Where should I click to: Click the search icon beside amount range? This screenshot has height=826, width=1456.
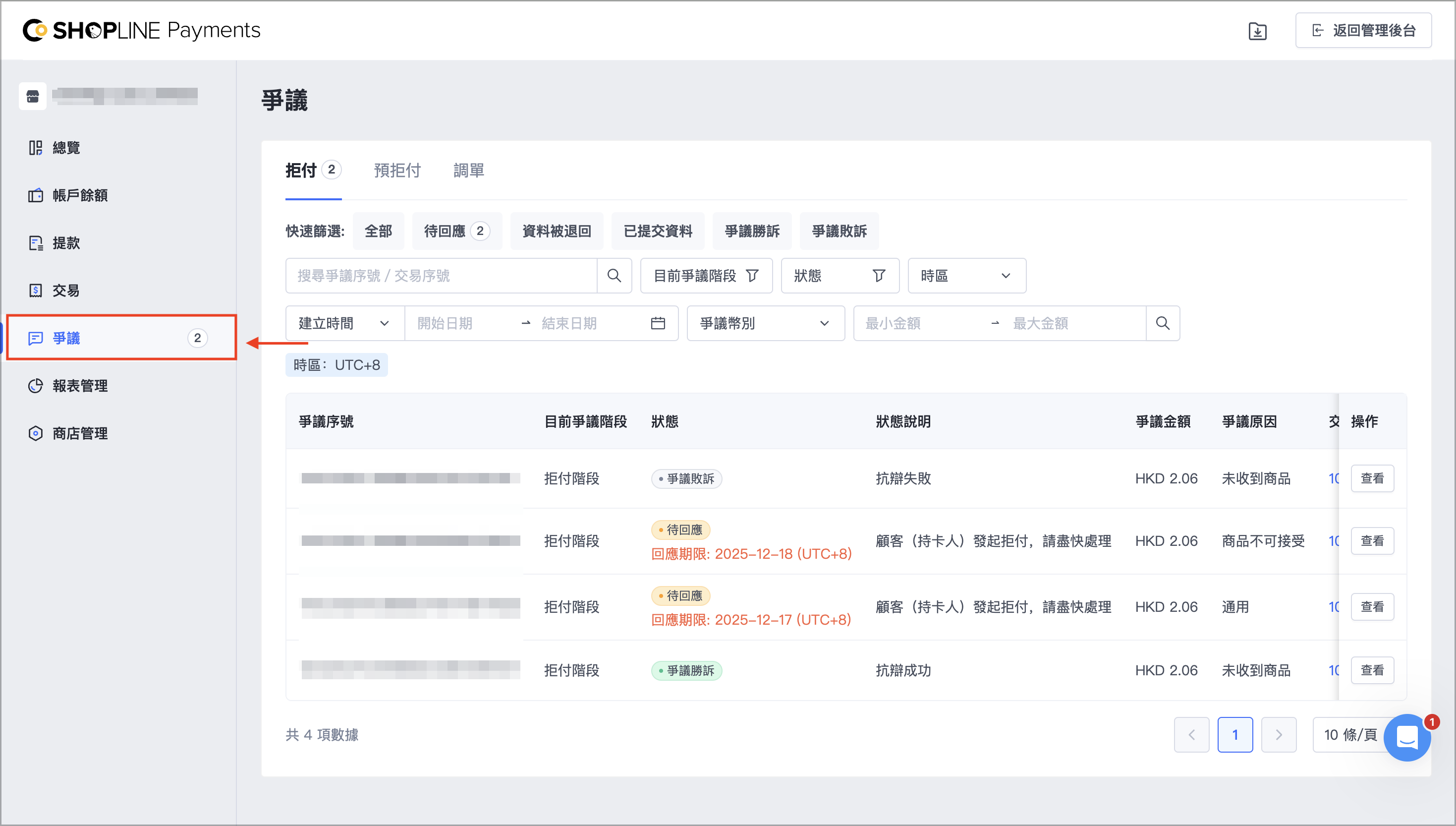1163,323
